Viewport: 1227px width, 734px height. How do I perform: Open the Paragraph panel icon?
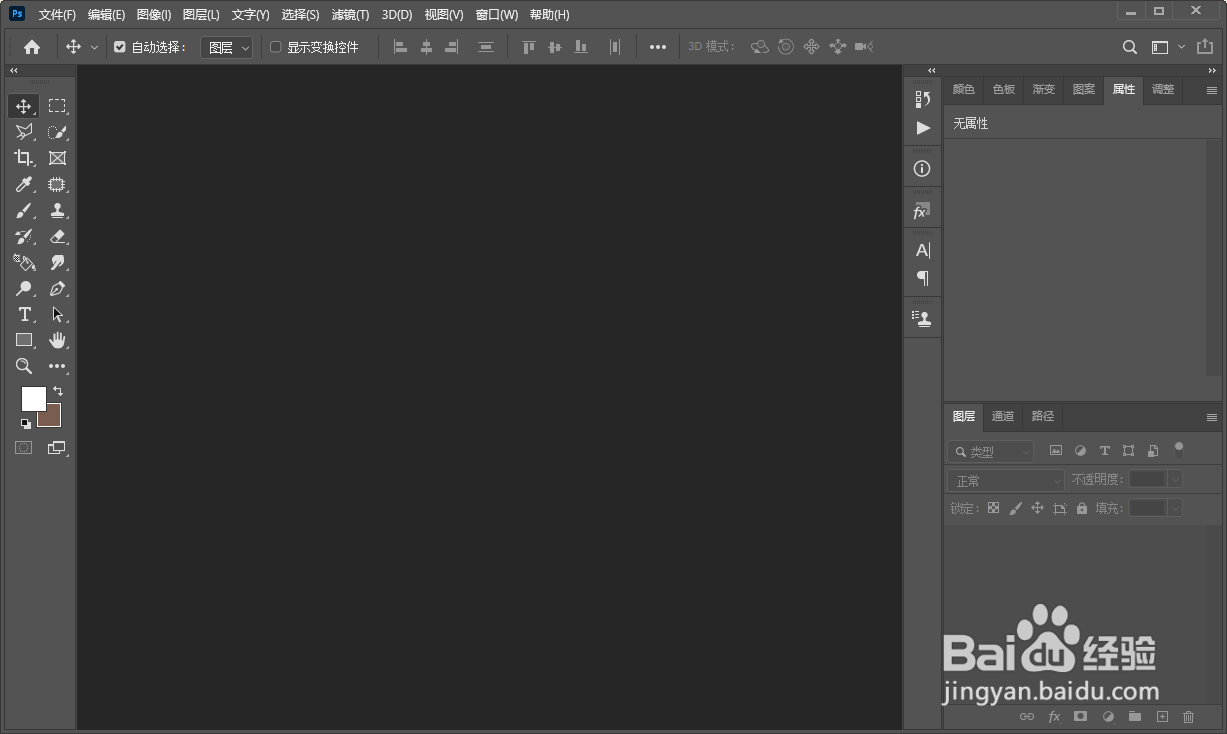[x=922, y=278]
